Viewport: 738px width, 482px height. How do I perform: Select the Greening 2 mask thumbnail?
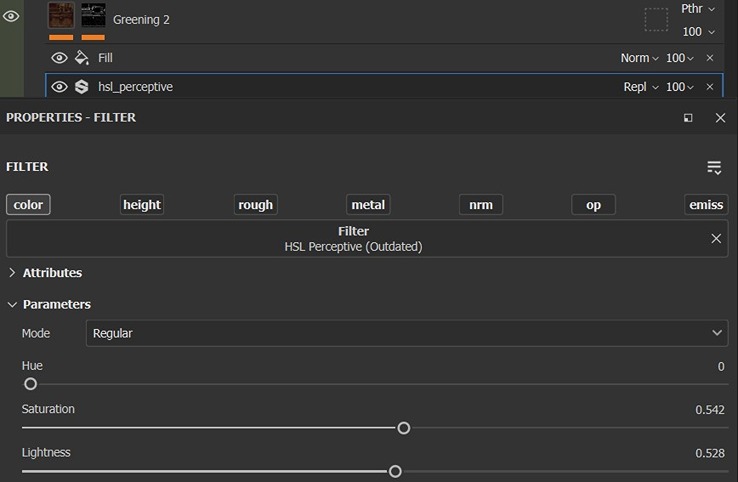(x=93, y=15)
